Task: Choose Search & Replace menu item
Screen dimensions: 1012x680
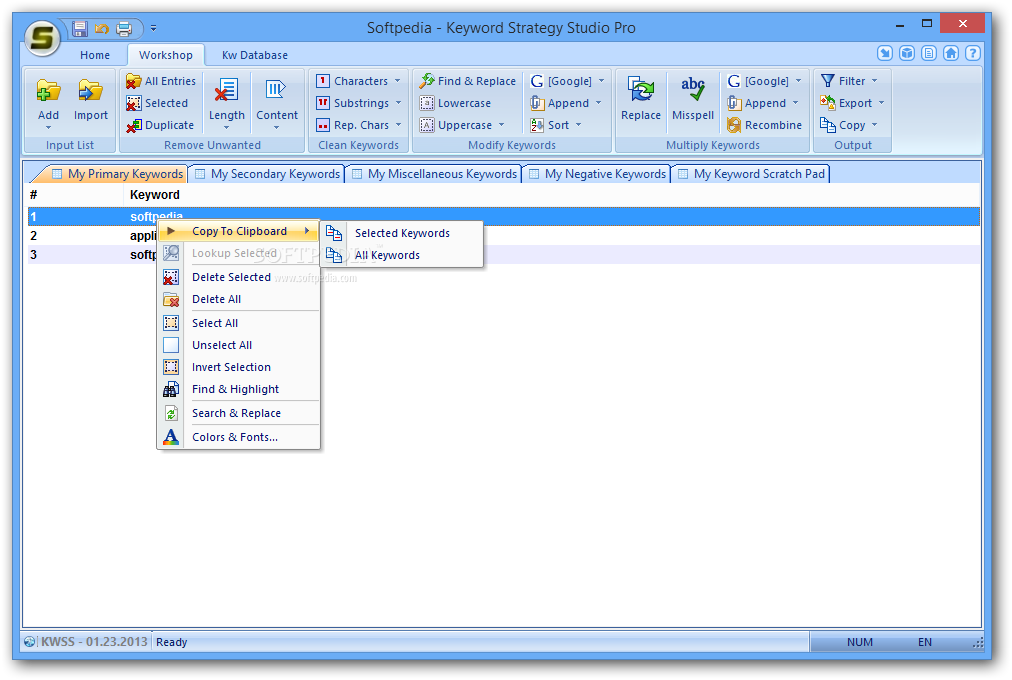Action: [239, 414]
